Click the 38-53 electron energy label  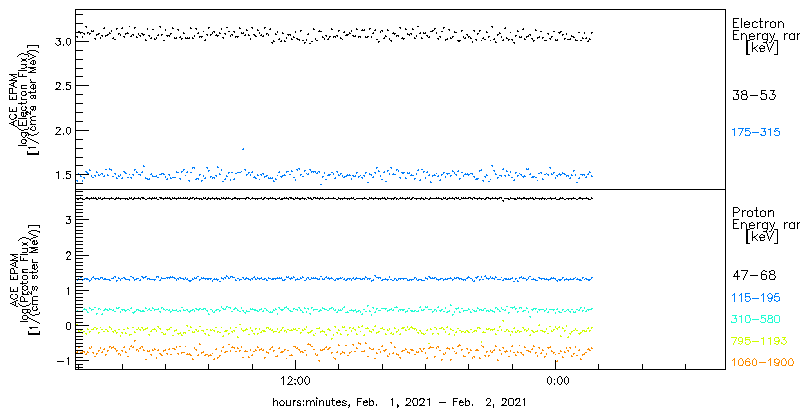pos(754,95)
